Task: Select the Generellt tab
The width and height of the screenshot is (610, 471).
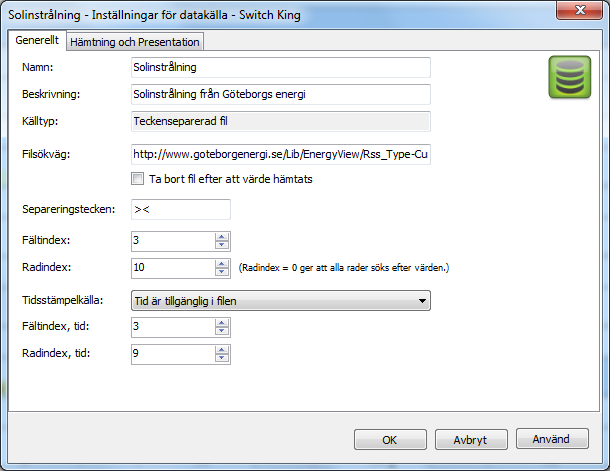Action: (x=37, y=40)
